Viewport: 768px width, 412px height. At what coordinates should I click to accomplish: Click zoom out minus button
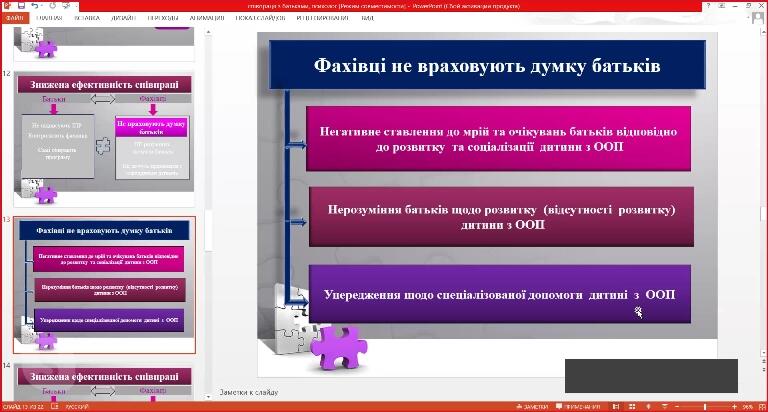pos(677,407)
